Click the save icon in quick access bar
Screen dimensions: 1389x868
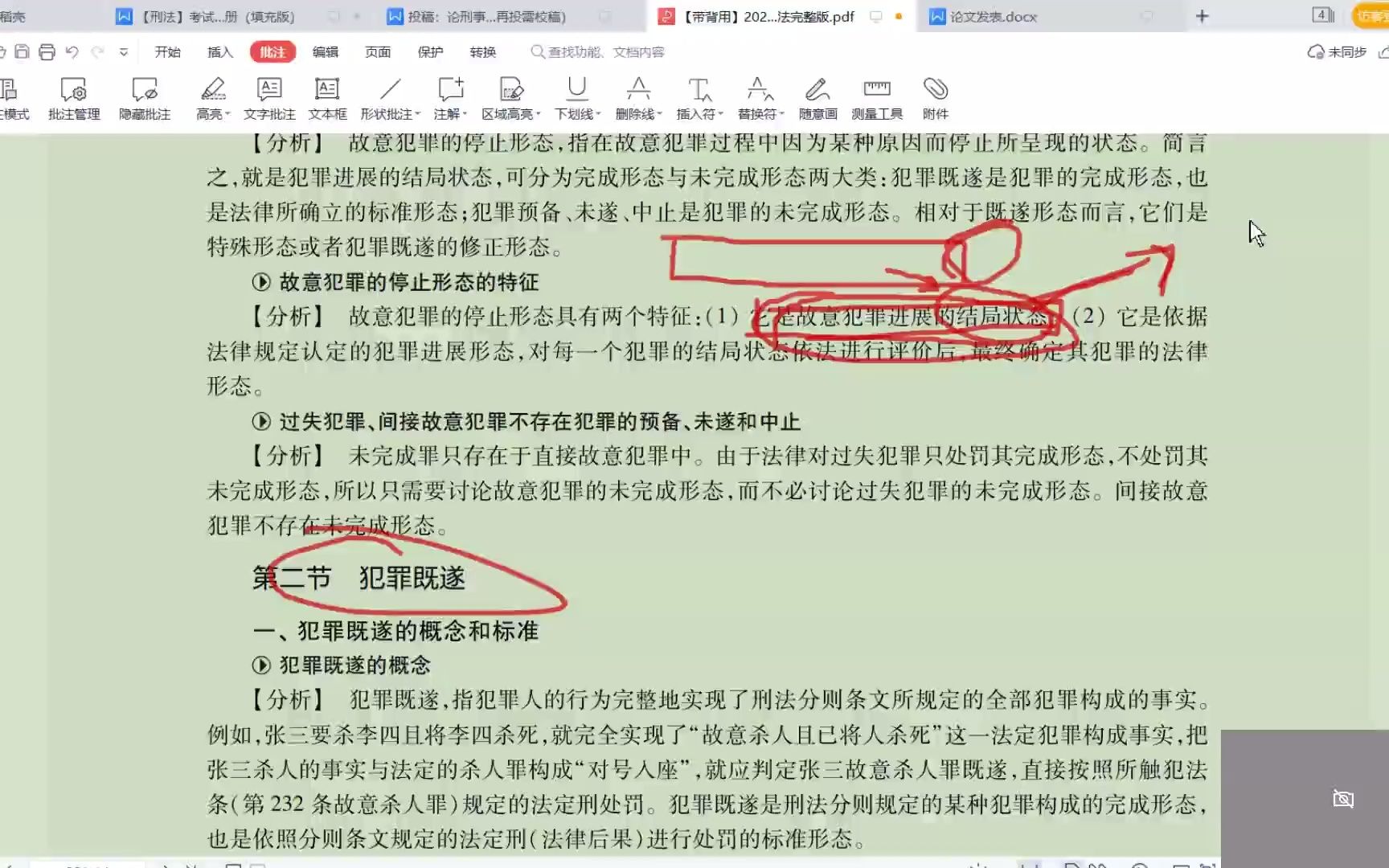pyautogui.click(x=23, y=51)
